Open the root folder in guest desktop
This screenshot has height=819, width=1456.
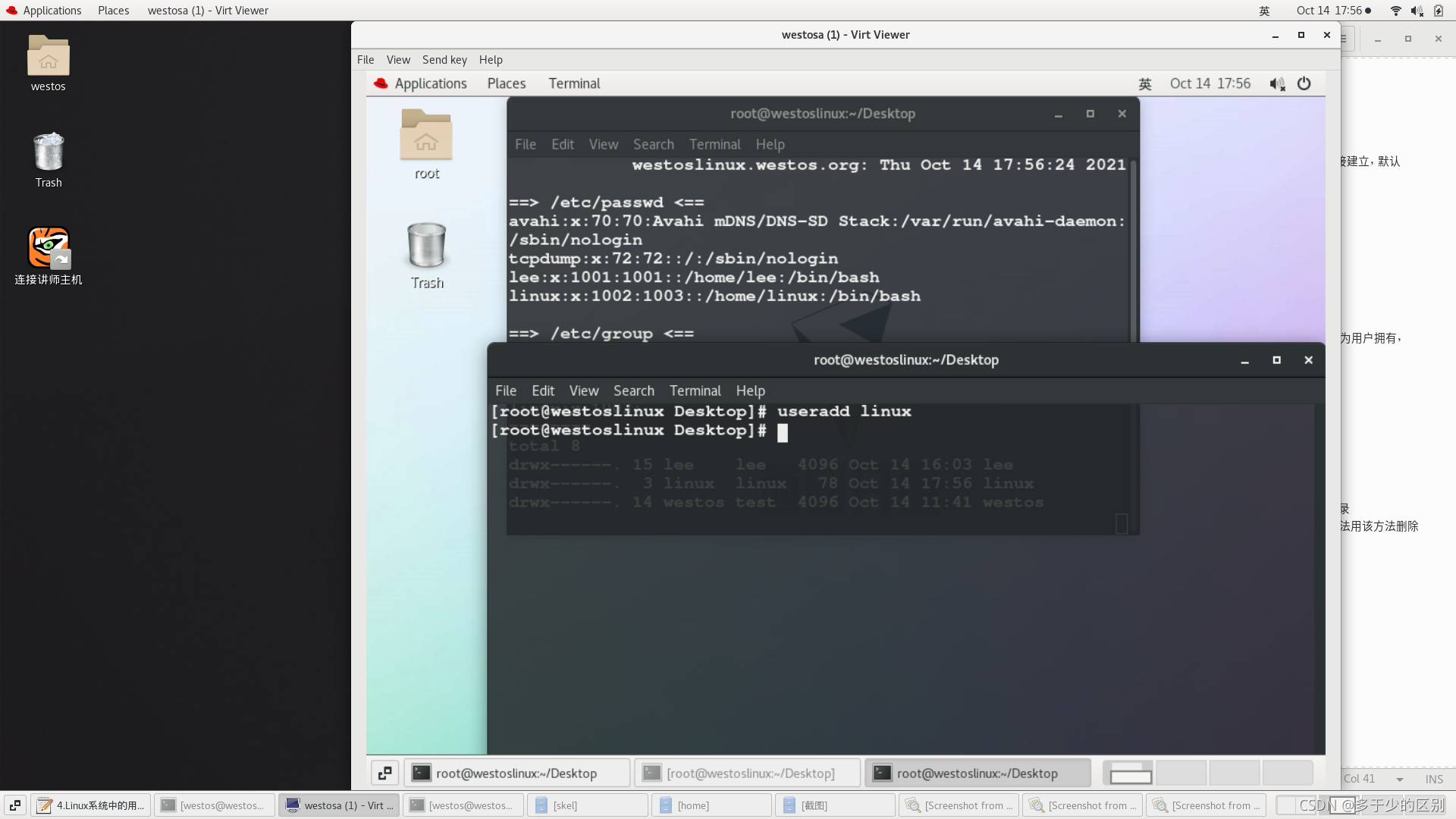point(426,136)
